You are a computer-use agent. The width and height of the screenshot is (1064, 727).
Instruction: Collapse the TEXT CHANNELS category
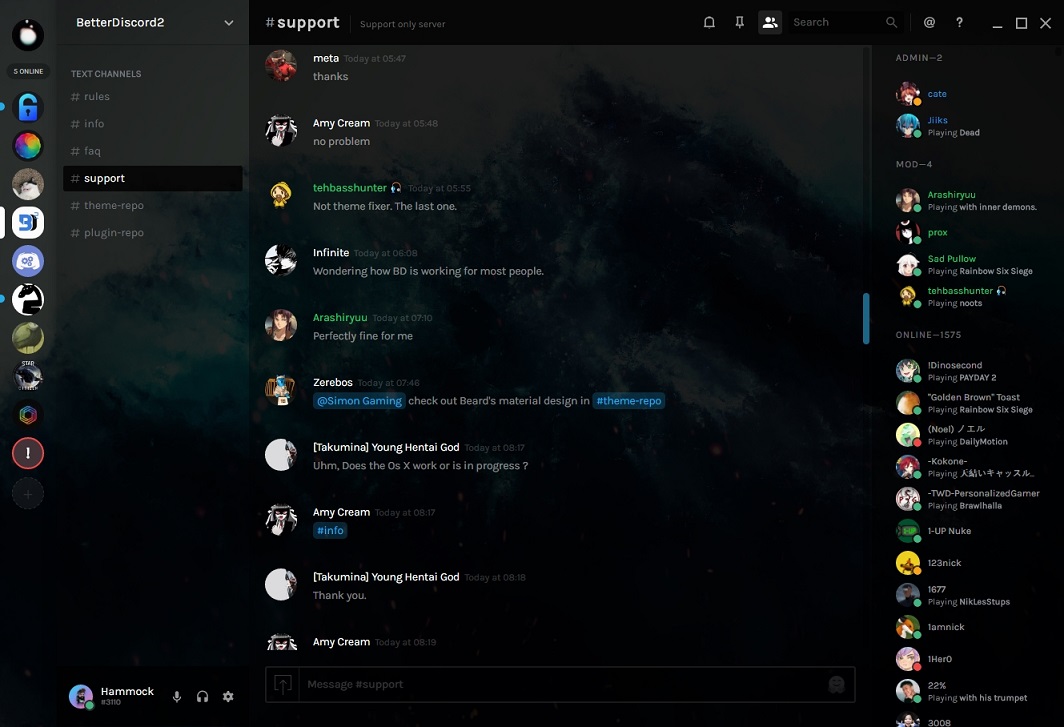pyautogui.click(x=106, y=74)
